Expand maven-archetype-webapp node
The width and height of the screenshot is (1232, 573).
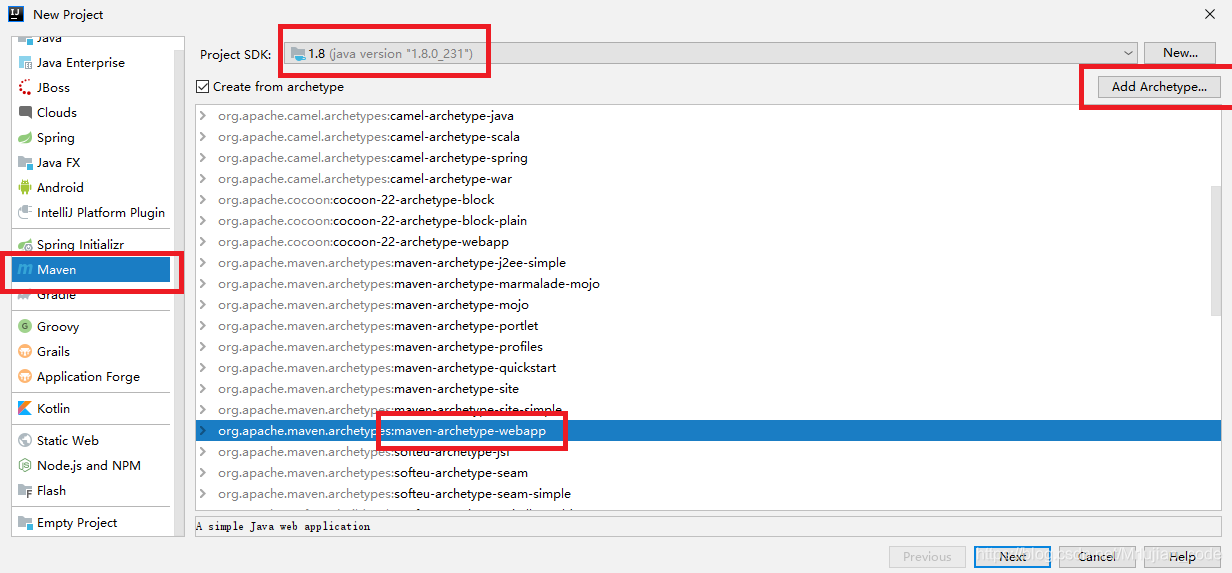tap(203, 431)
